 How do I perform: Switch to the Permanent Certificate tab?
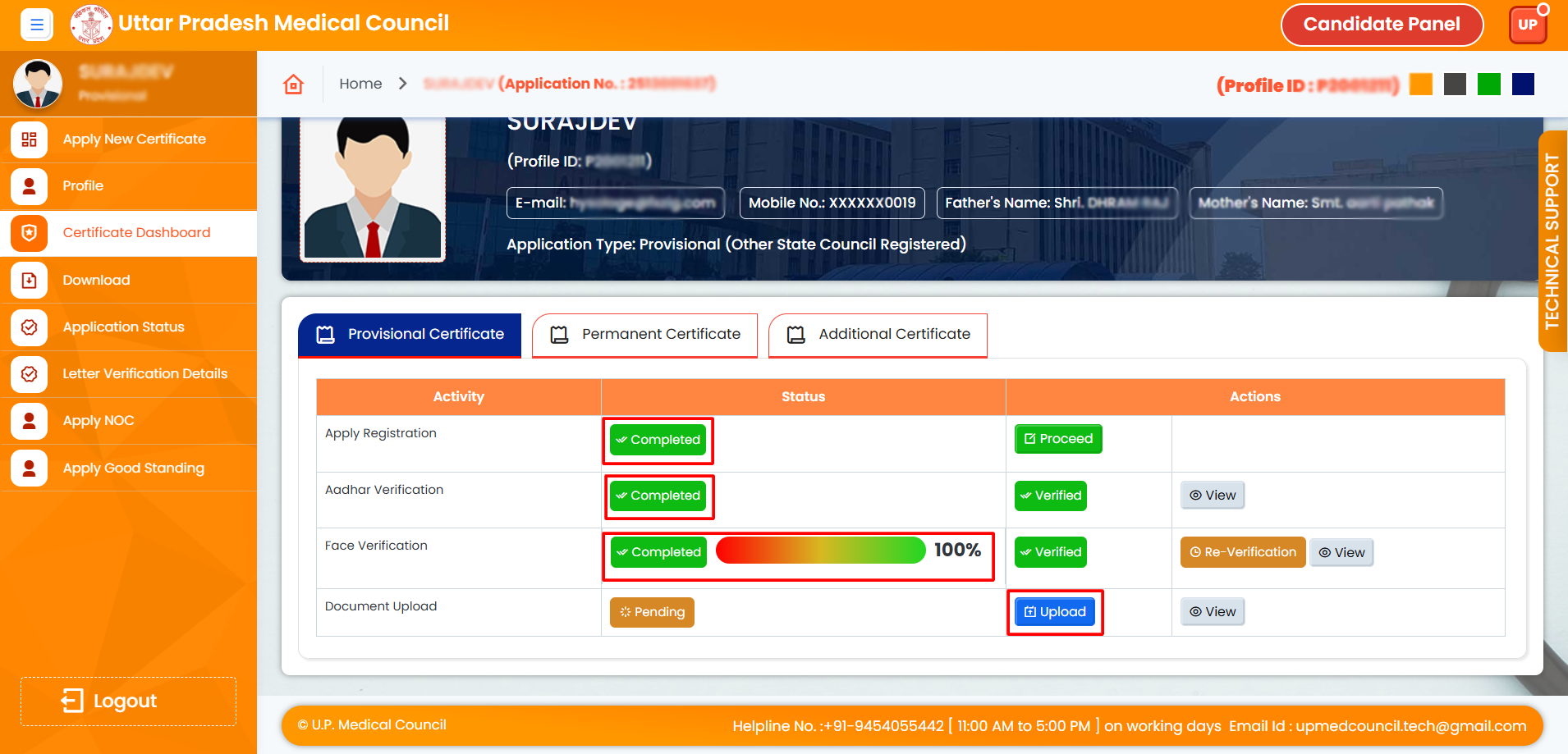644,335
